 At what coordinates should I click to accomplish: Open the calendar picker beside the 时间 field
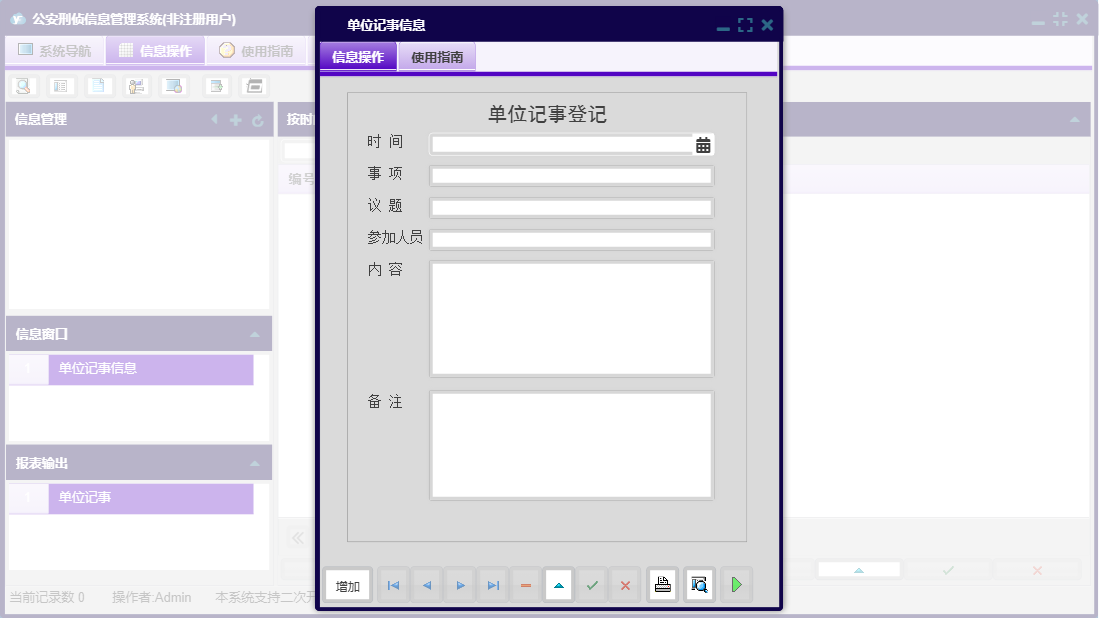702,144
